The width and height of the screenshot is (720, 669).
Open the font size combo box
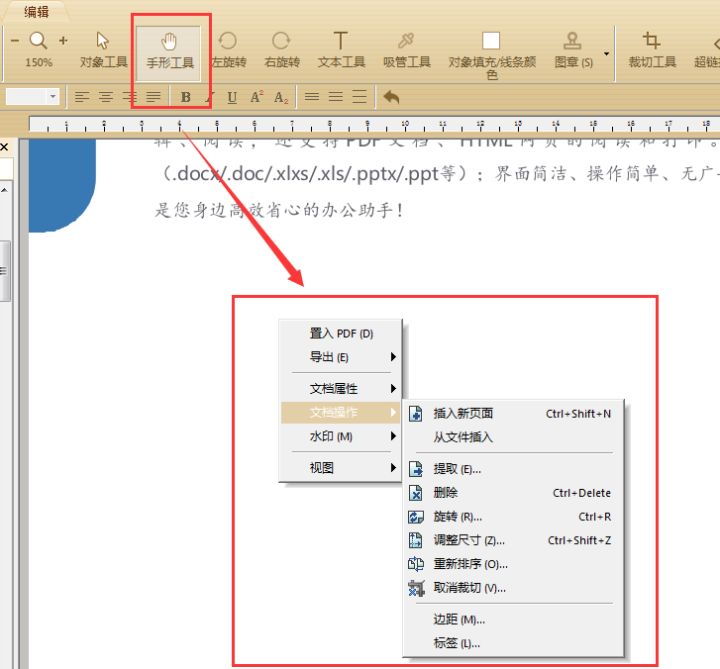click(32, 96)
